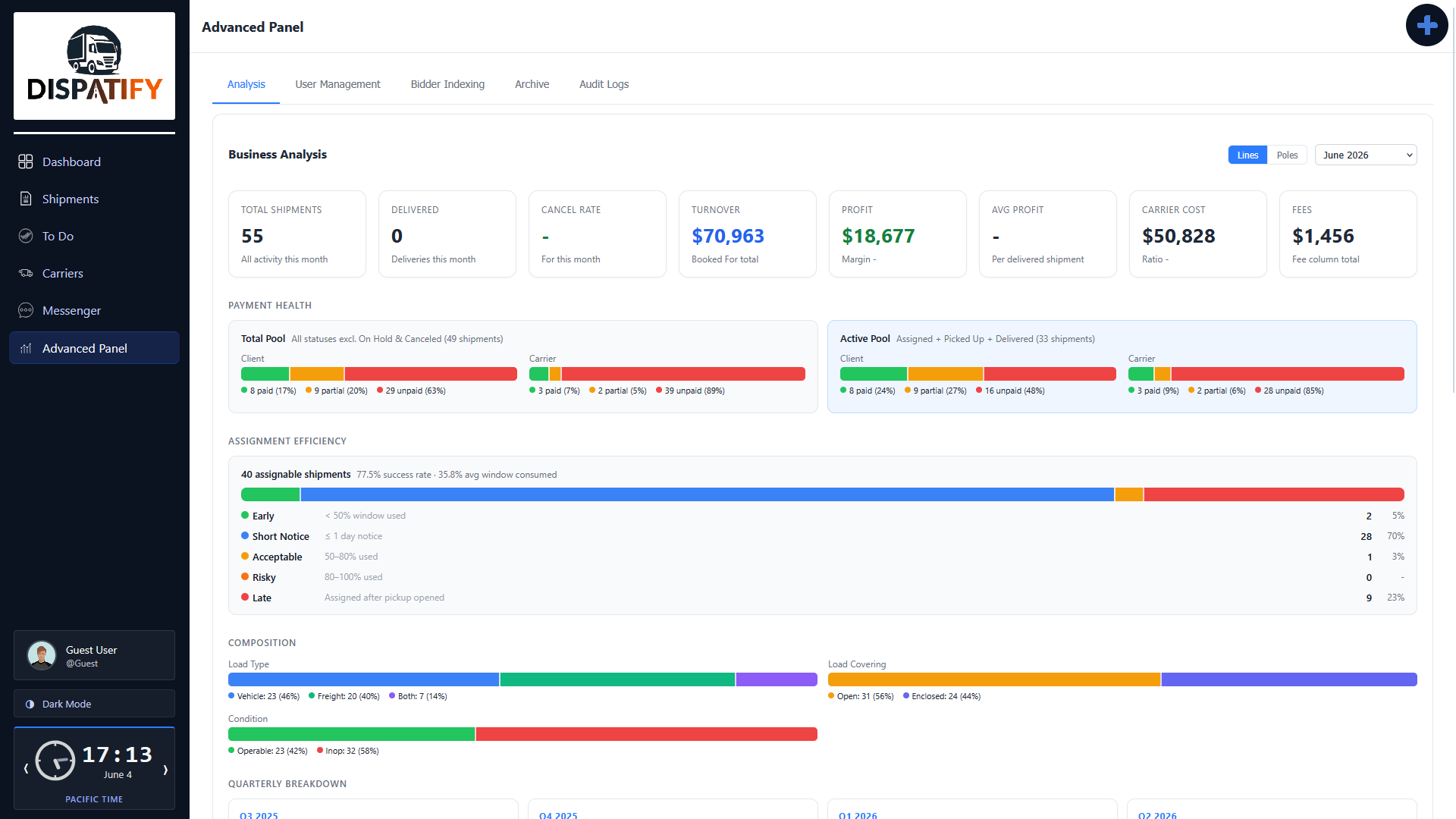This screenshot has height=819, width=1456.
Task: Click the Guest User avatar
Action: [x=42, y=655]
